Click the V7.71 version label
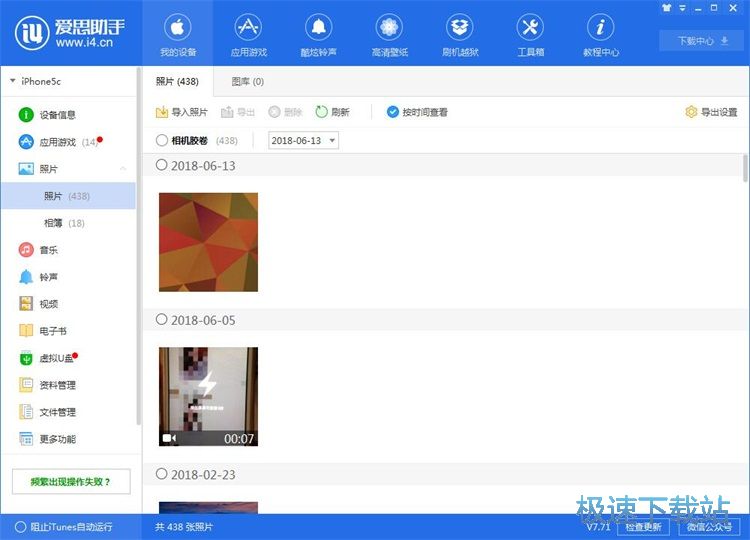The height and width of the screenshot is (540, 750). tap(598, 527)
